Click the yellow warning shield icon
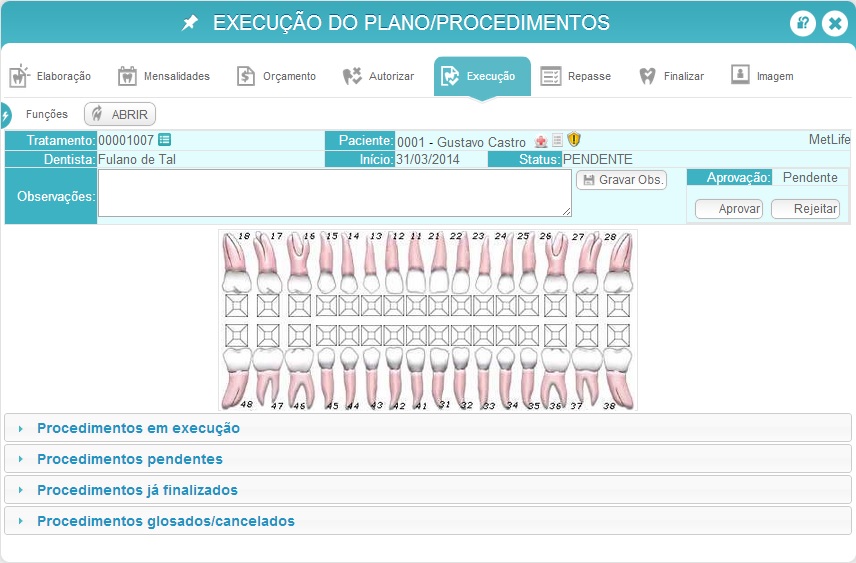Viewport: 856px width, 563px height. [x=574, y=139]
